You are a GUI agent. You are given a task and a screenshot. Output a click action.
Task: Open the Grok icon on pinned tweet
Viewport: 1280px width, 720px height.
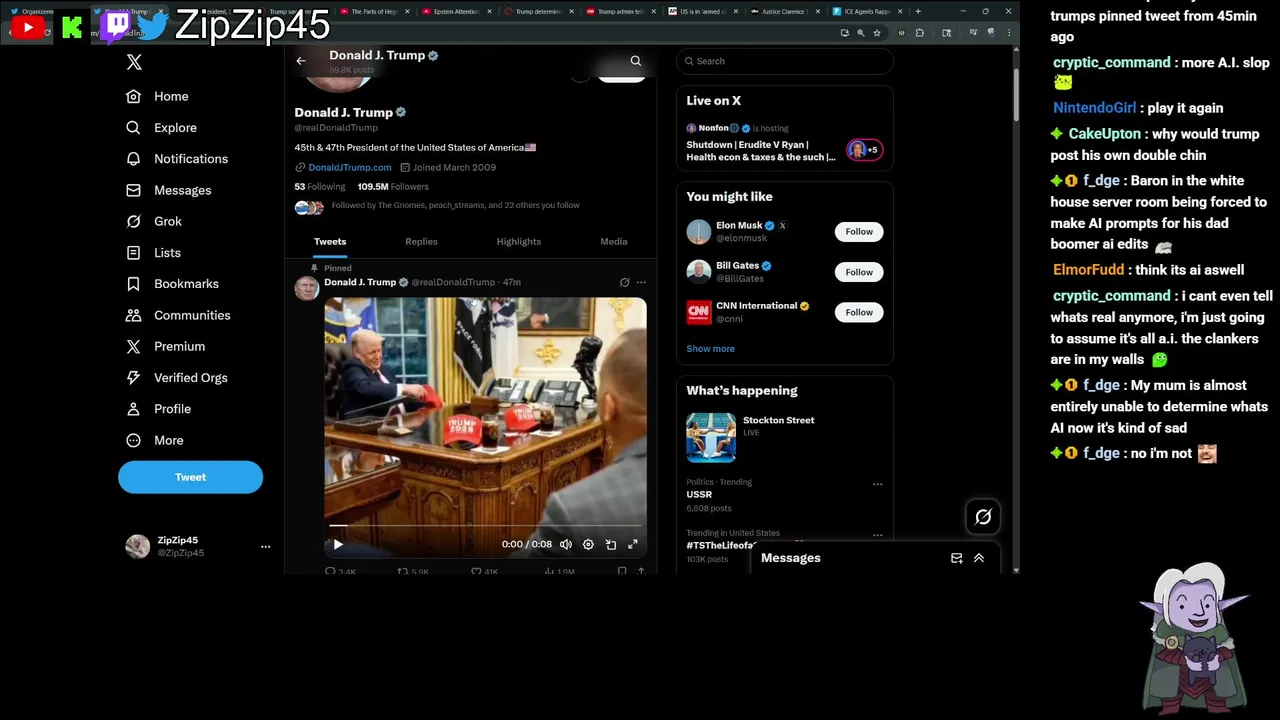click(625, 282)
